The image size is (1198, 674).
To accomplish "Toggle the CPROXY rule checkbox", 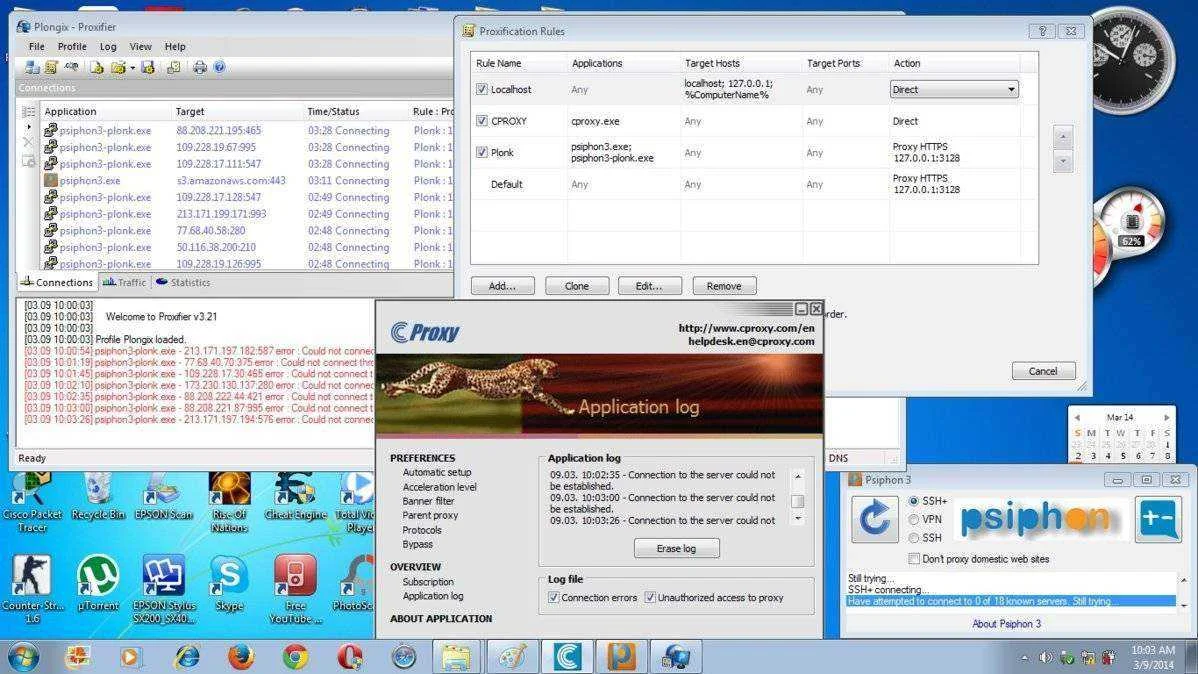I will coord(481,121).
